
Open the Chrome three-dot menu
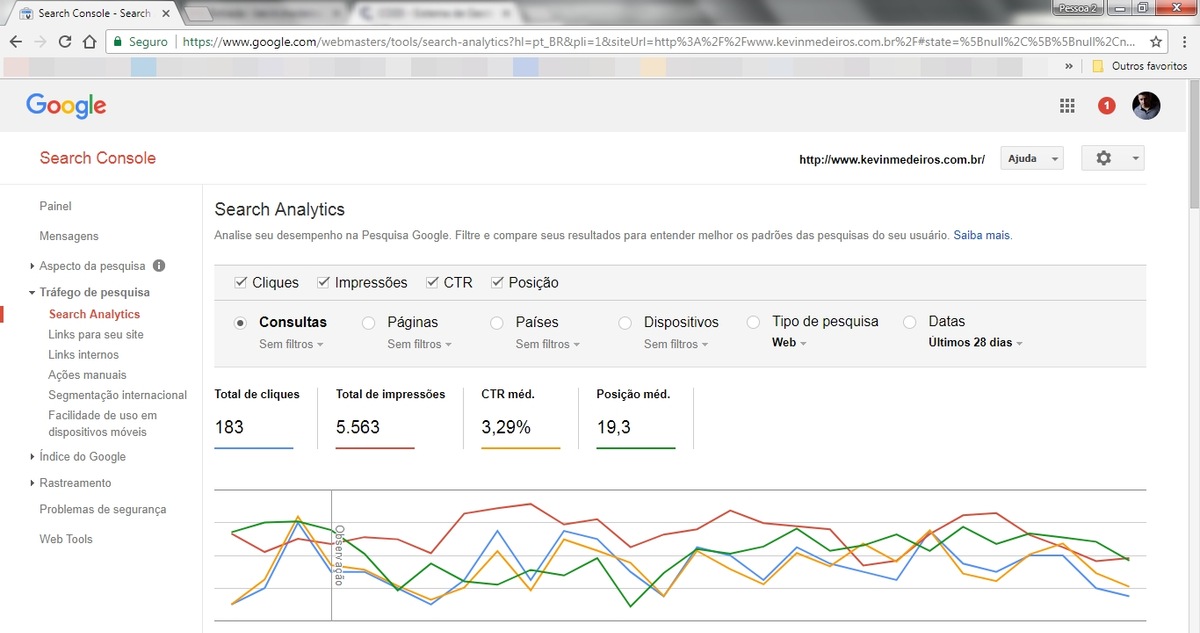(1183, 42)
